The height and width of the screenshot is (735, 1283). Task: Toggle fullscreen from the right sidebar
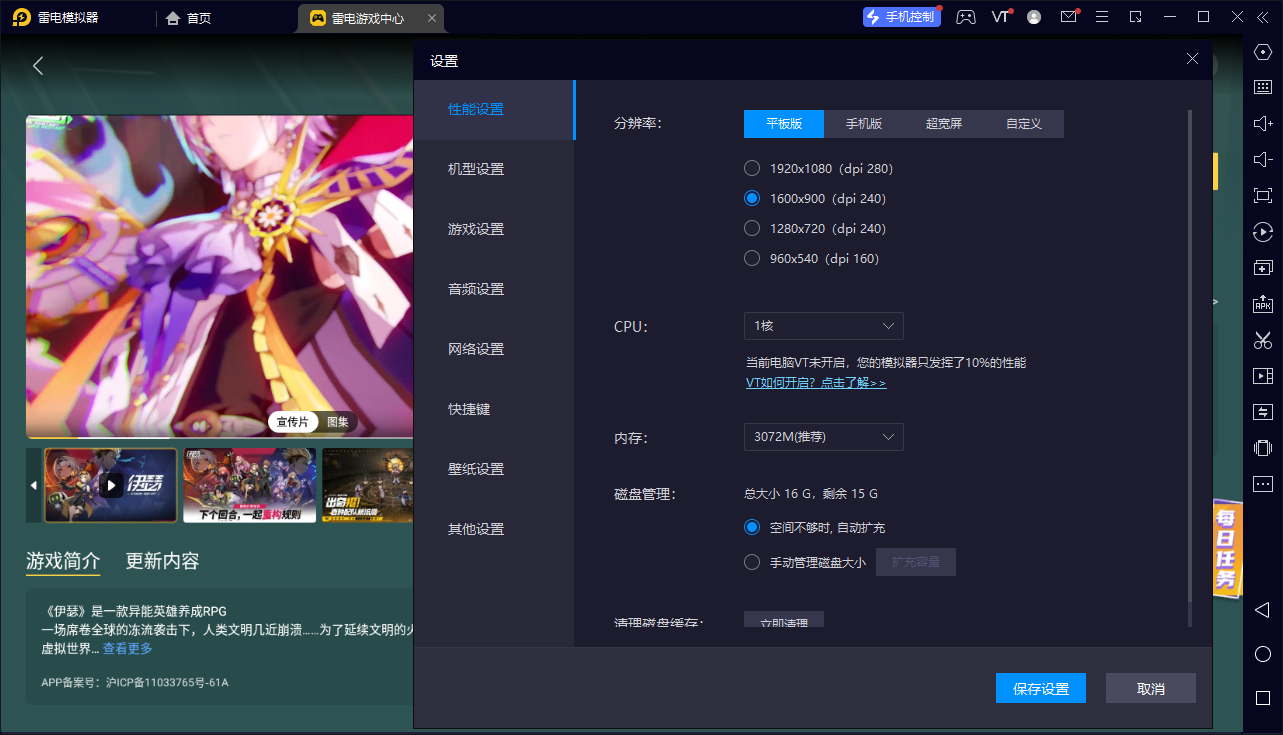(x=1263, y=195)
